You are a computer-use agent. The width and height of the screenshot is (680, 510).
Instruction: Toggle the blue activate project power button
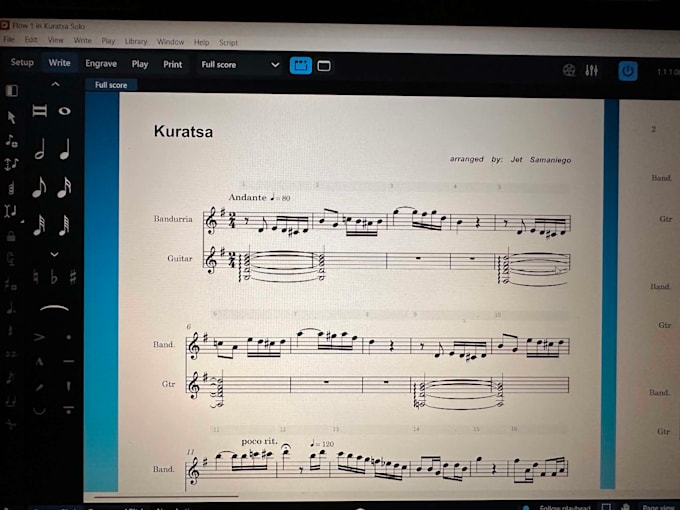coord(628,71)
